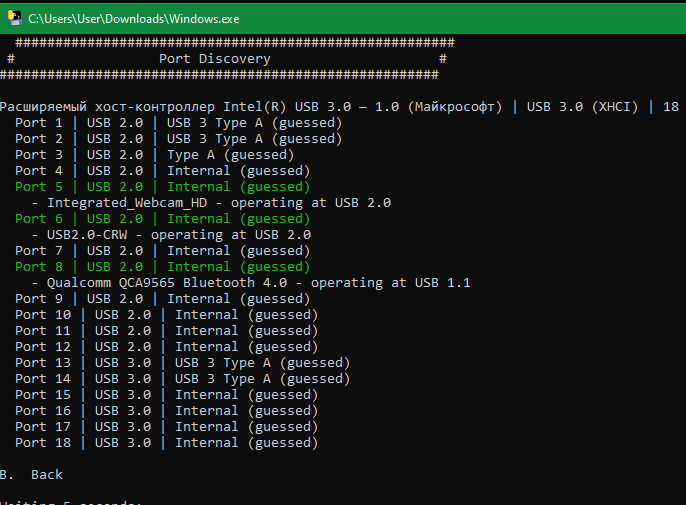Click the Intel USB 3.0 host controller line
Image resolution: width=686 pixels, height=505 pixels.
coord(330,107)
